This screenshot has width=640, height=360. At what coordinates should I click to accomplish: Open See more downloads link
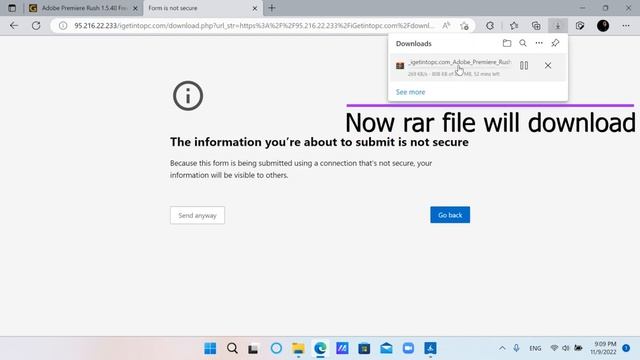coord(411,92)
